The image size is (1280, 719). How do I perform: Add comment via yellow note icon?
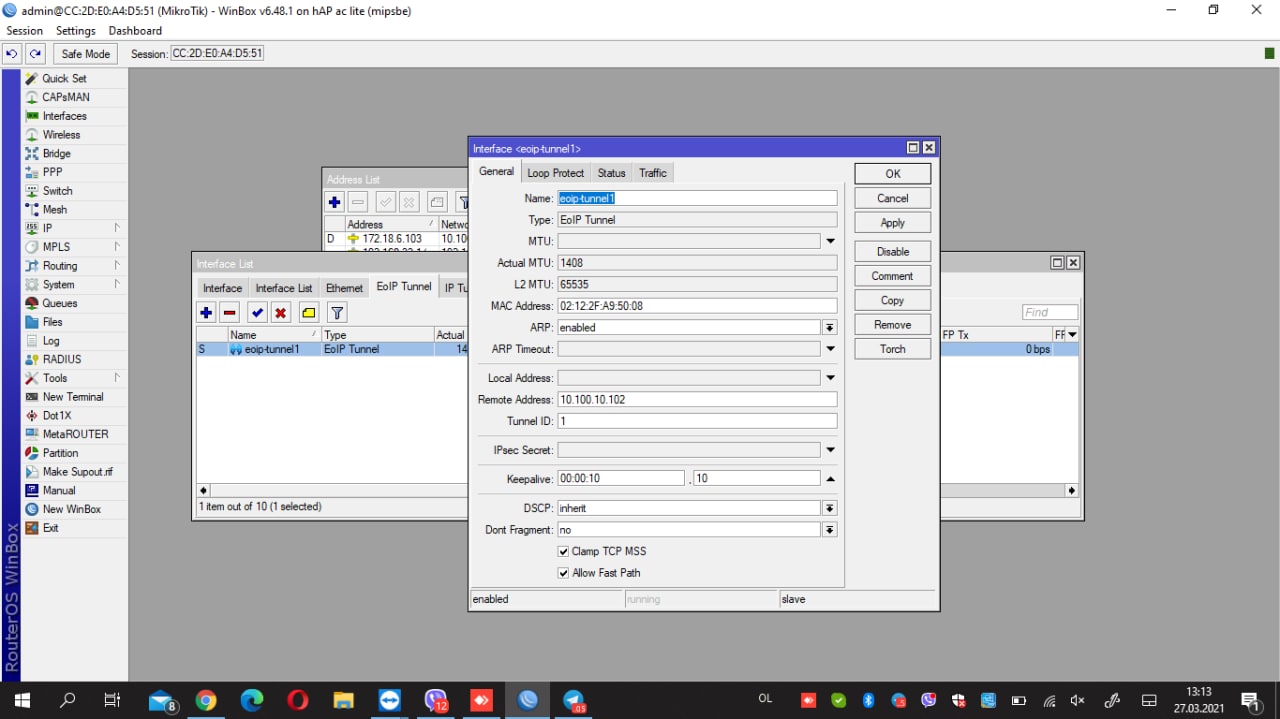click(x=309, y=313)
